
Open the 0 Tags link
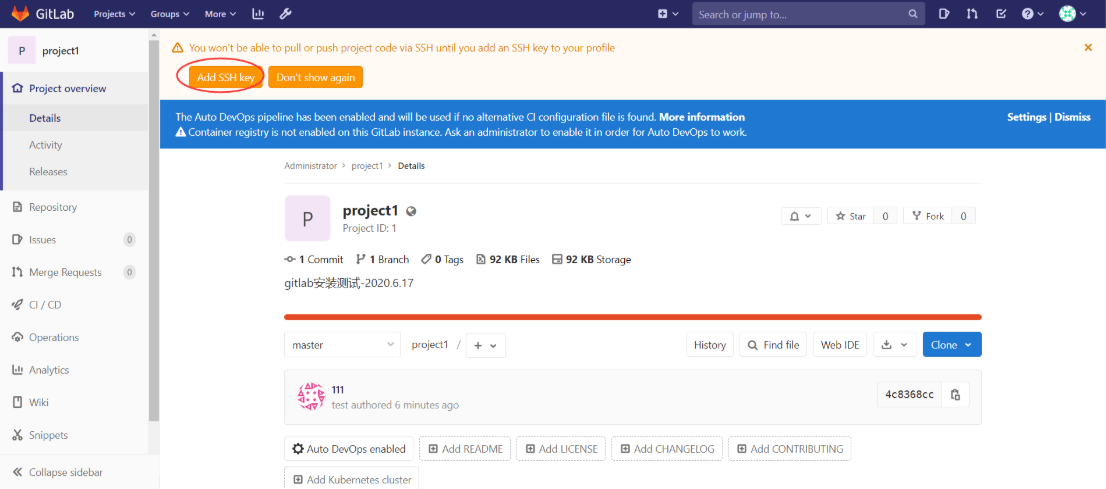(442, 260)
